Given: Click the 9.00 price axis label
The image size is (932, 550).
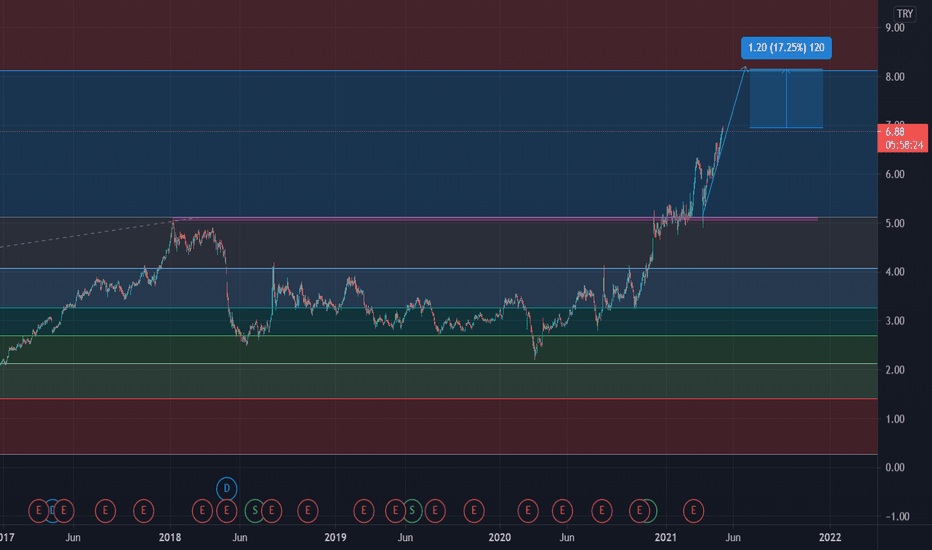Looking at the screenshot, I should pyautogui.click(x=895, y=28).
